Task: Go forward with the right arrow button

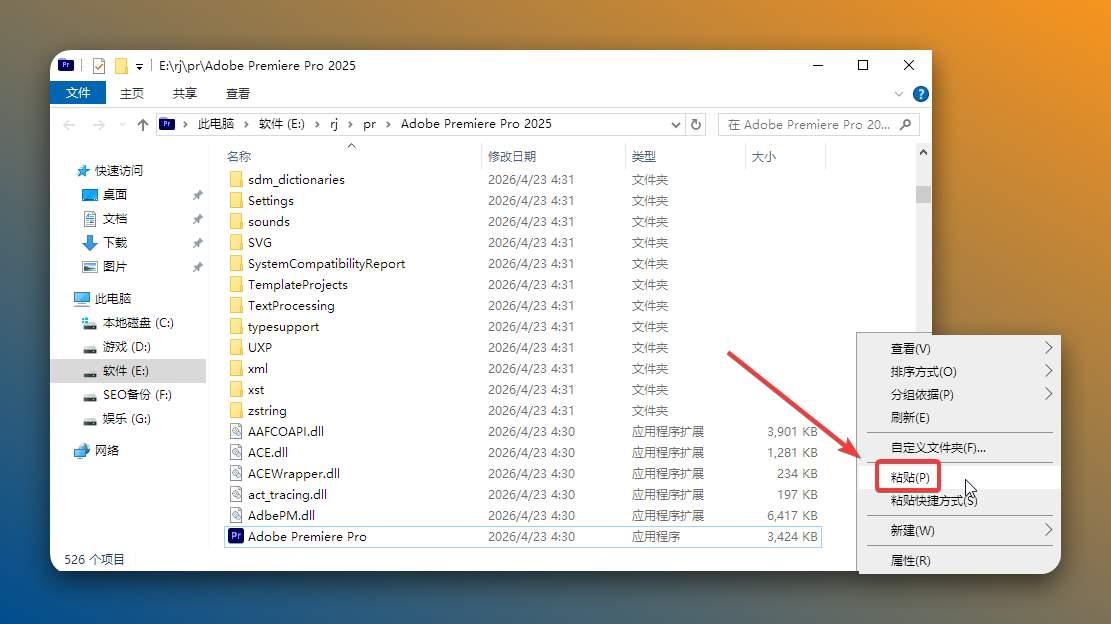Action: pyautogui.click(x=98, y=125)
